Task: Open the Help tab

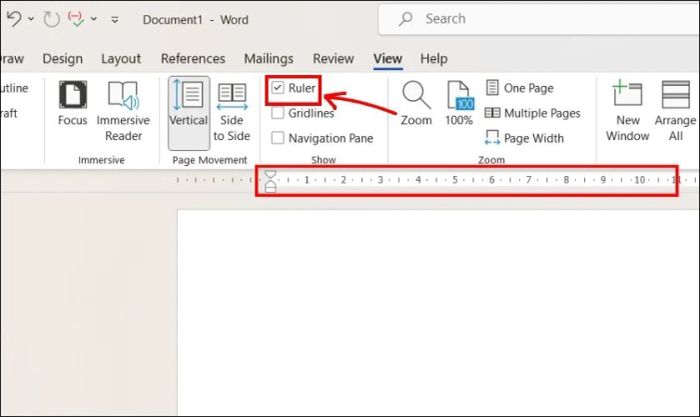Action: (433, 58)
